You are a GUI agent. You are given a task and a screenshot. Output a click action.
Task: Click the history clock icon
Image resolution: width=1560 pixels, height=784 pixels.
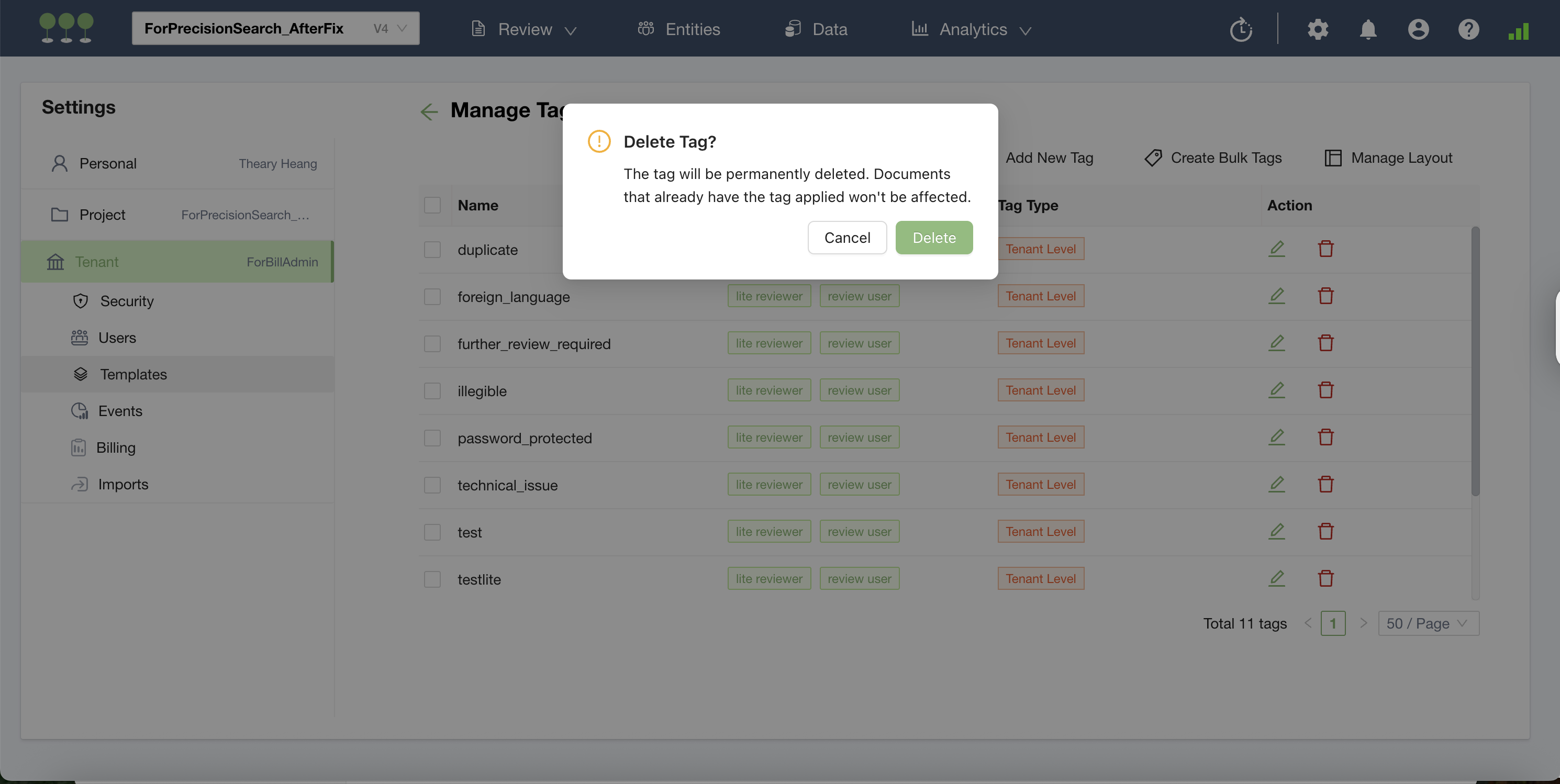pyautogui.click(x=1241, y=29)
